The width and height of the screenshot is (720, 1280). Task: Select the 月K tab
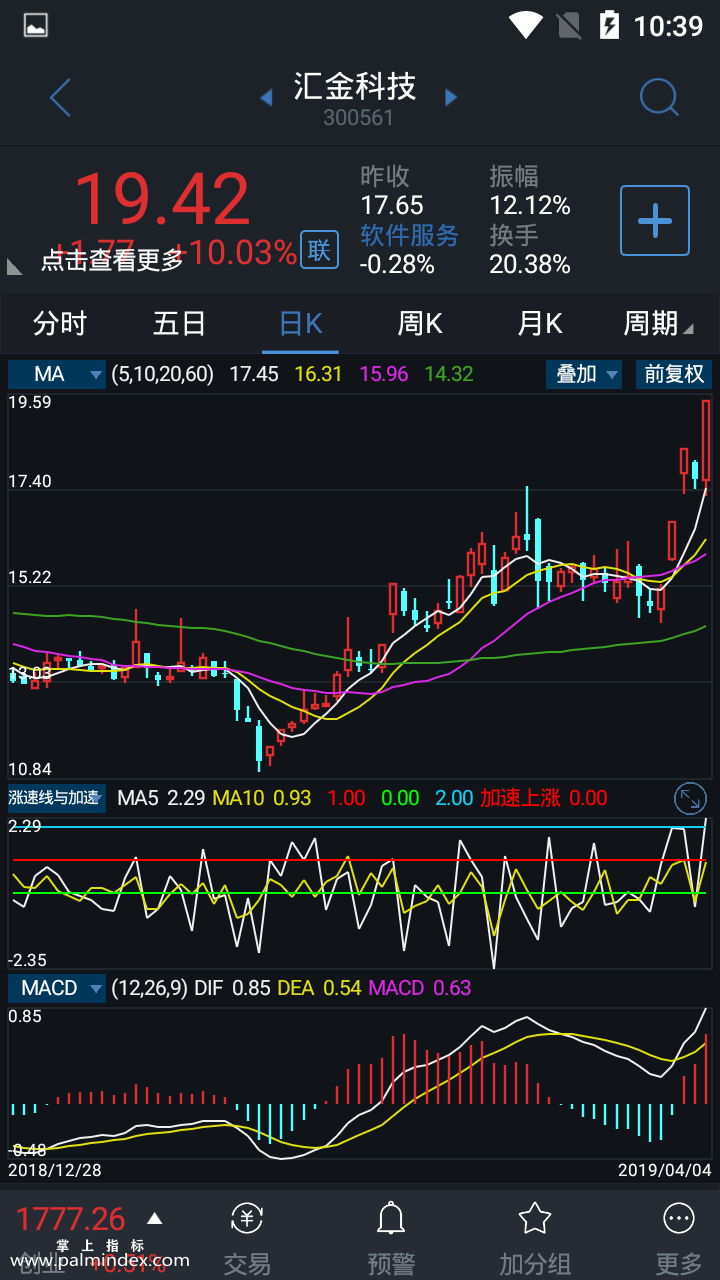tap(540, 323)
